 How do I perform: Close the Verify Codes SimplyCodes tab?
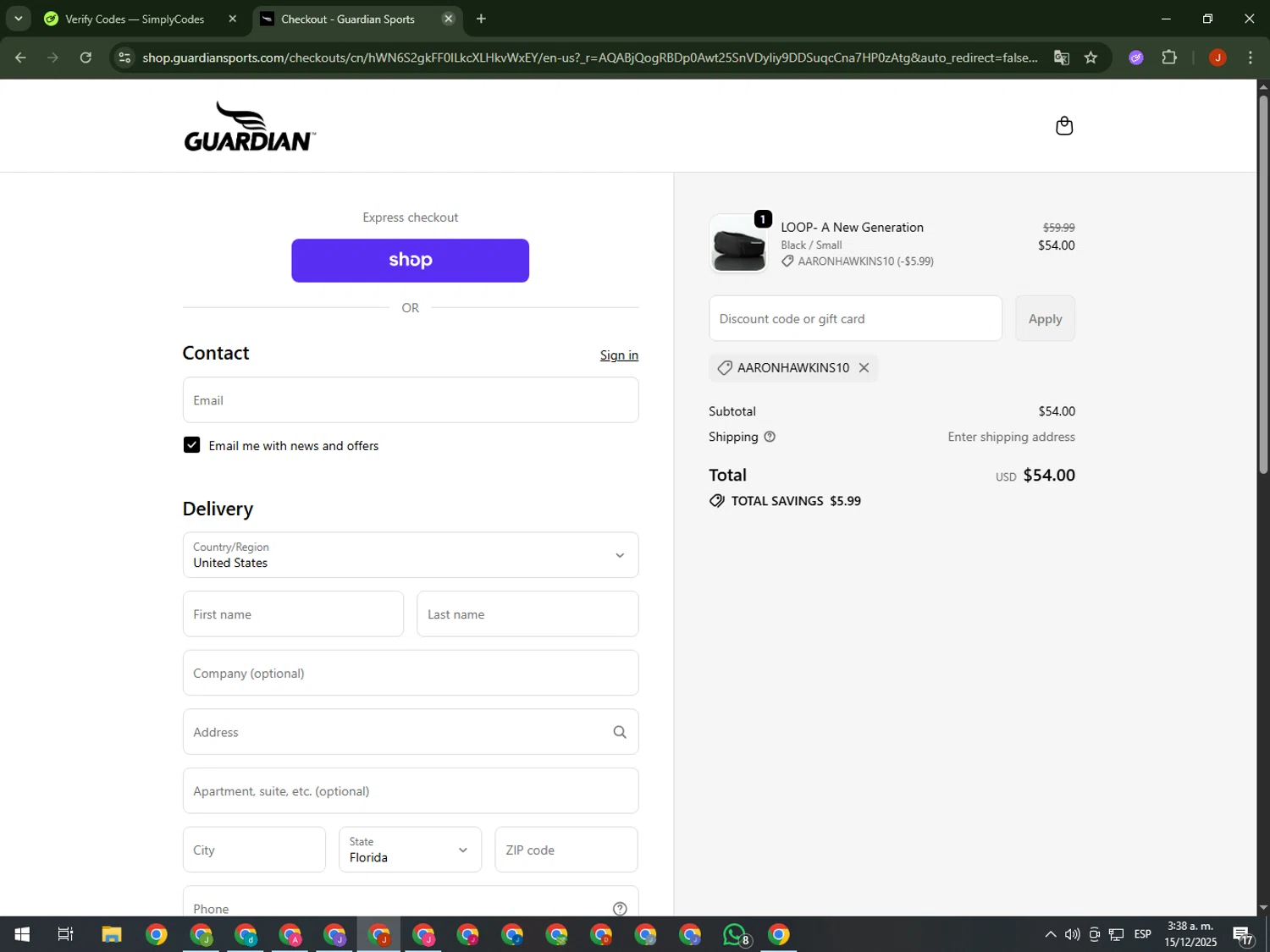(233, 19)
